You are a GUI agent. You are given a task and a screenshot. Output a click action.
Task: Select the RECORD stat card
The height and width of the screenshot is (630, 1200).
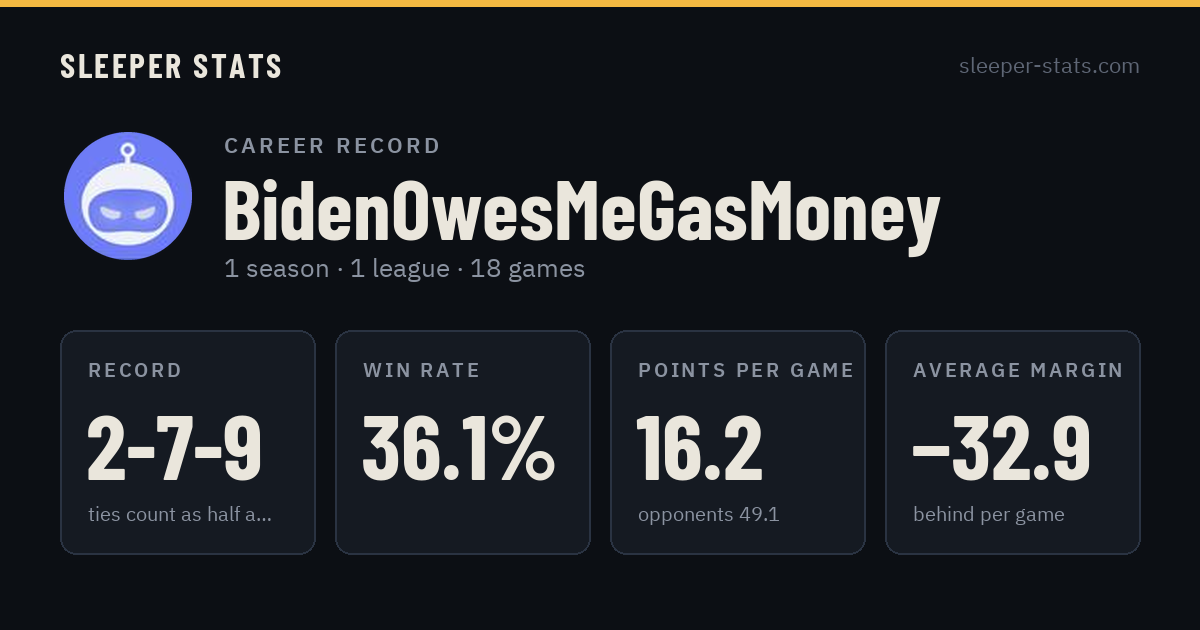pos(188,442)
